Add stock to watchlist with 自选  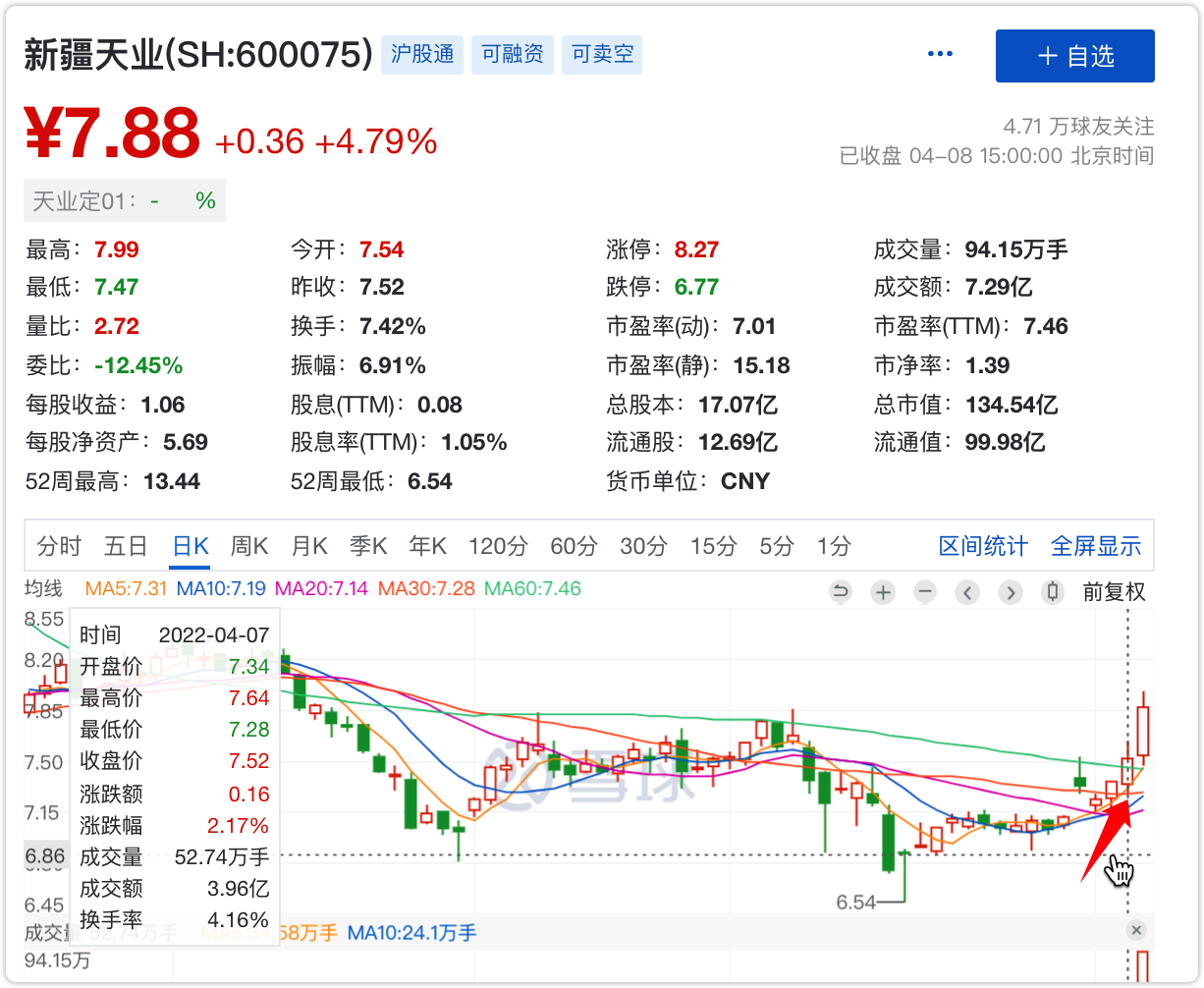click(1074, 56)
